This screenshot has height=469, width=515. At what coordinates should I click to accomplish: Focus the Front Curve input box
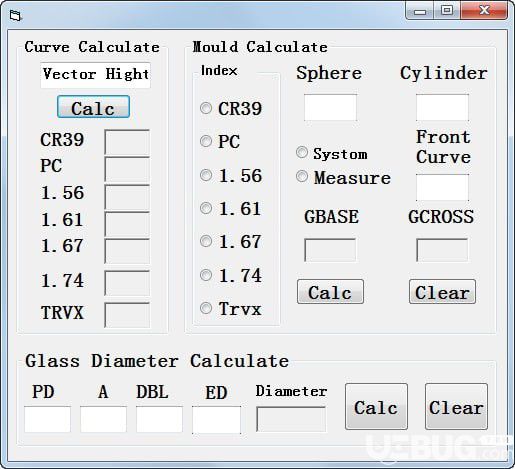[442, 187]
